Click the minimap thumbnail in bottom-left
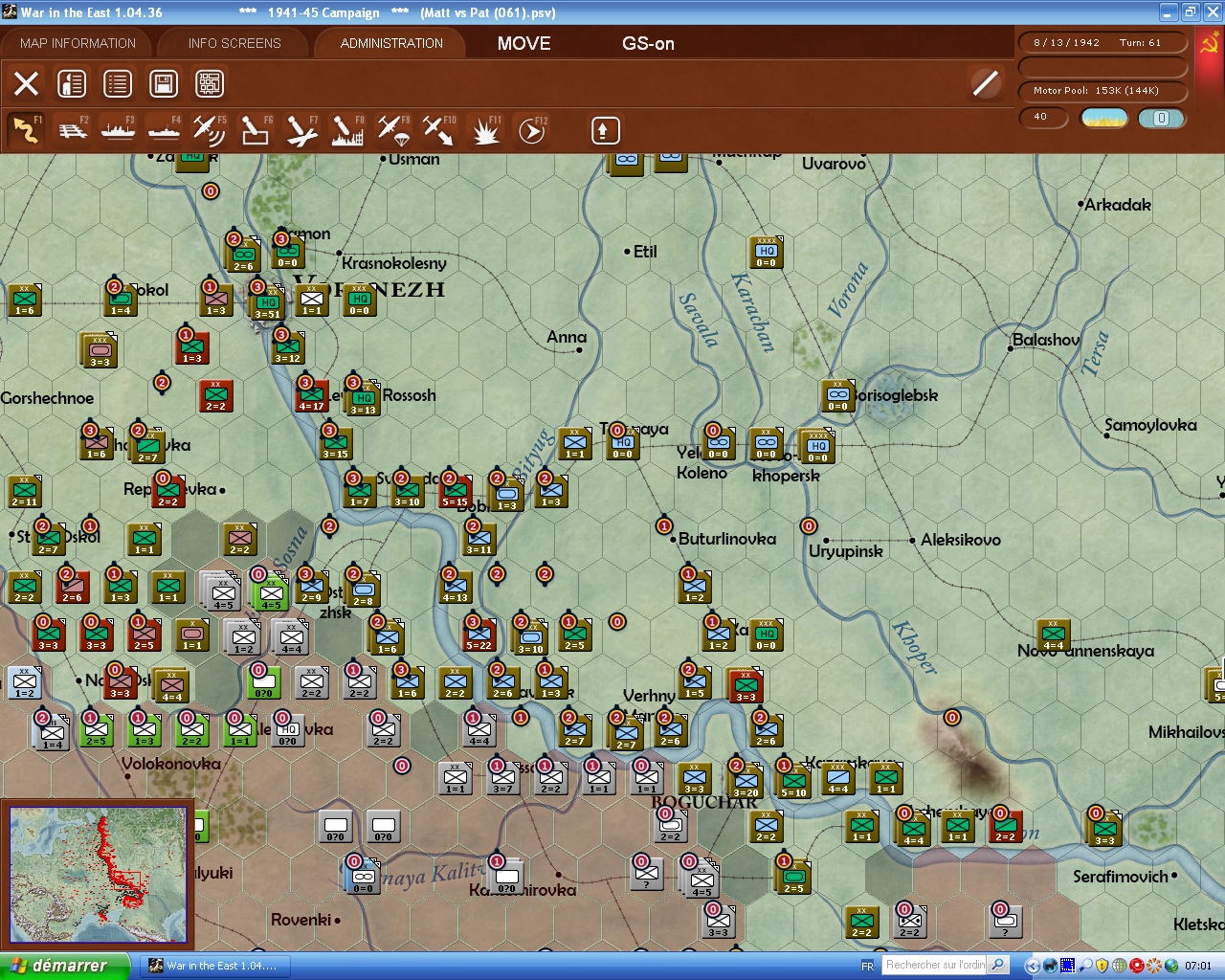 (98, 875)
